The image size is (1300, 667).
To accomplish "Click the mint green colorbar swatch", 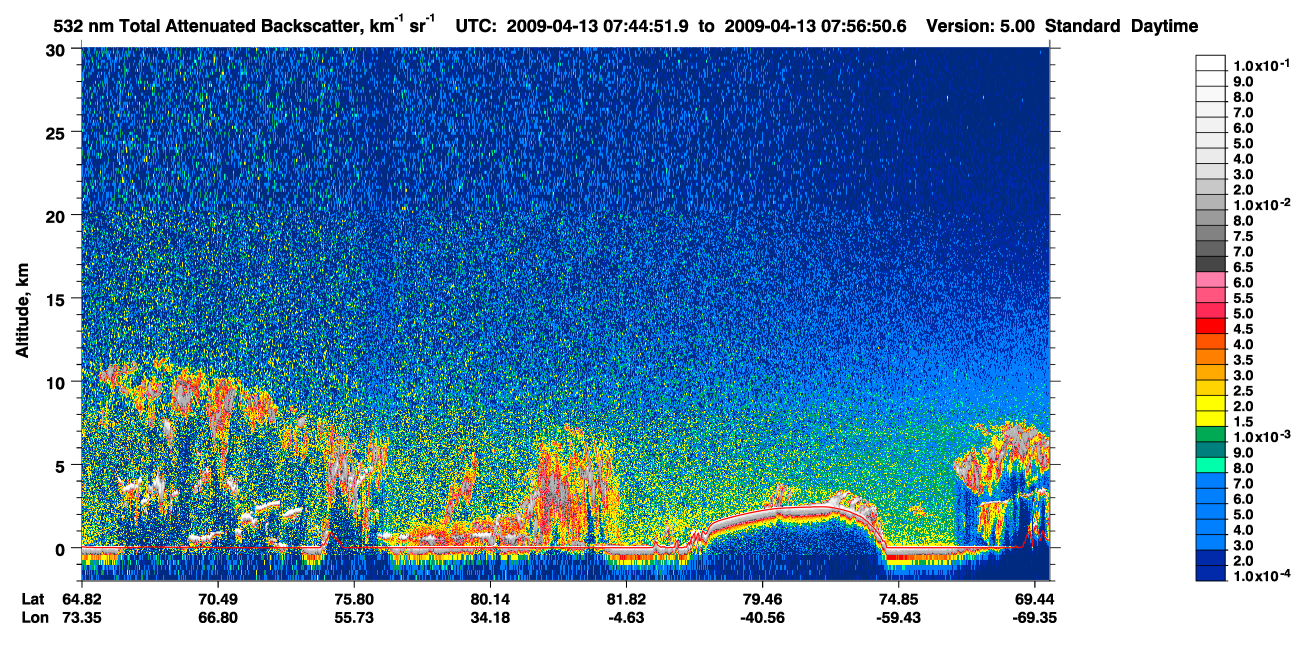I will [x=1210, y=466].
